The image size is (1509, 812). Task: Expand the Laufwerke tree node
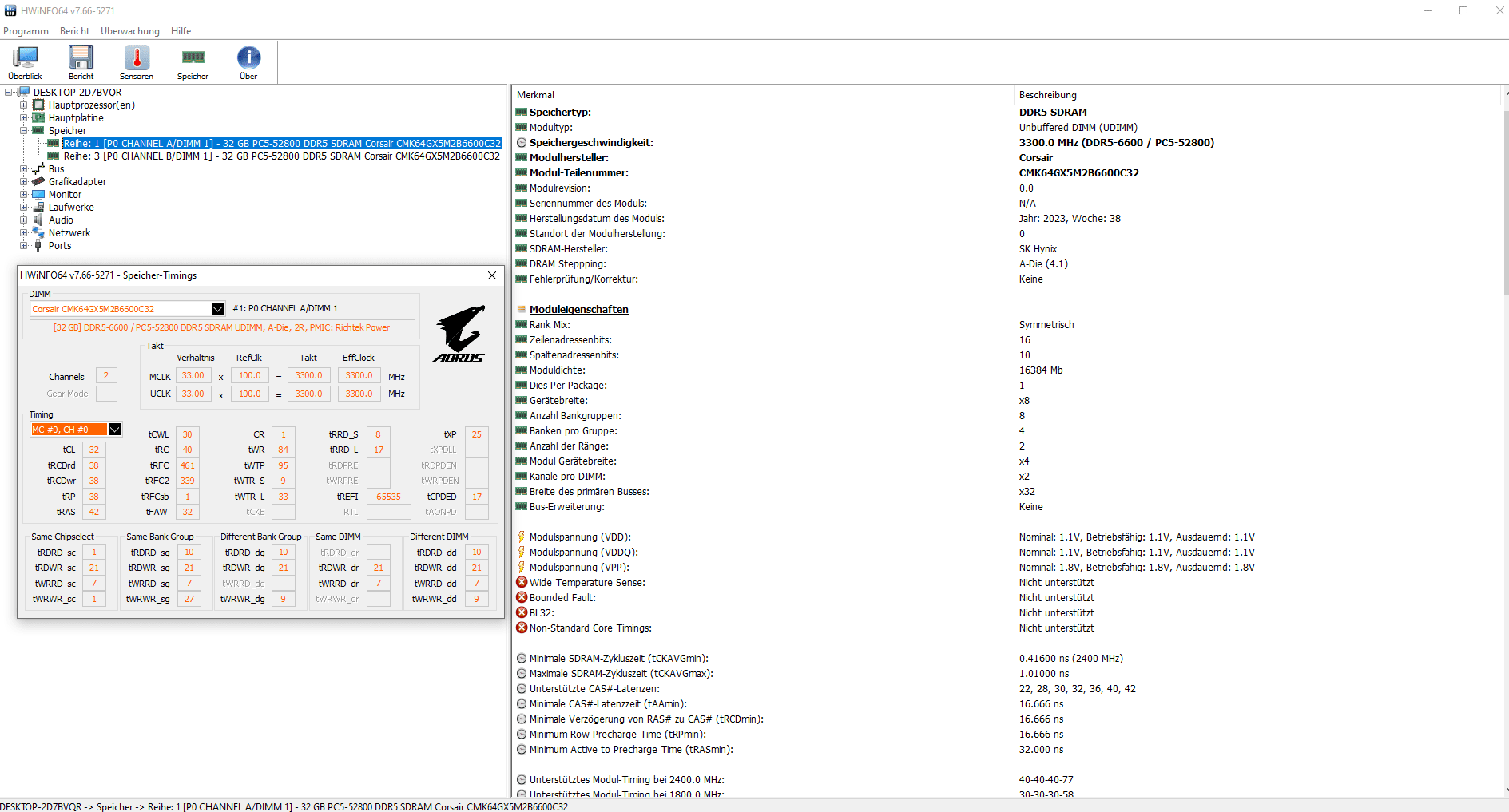23,208
